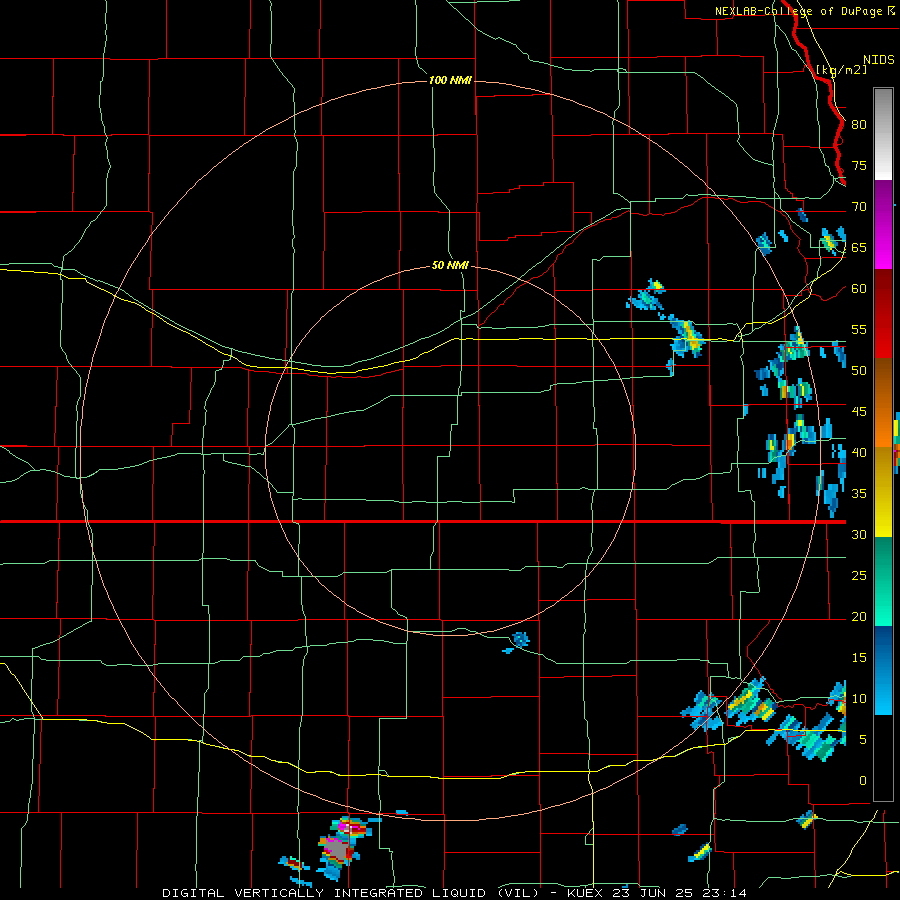
Task: Select the green segment of the color bar
Action: (883, 581)
